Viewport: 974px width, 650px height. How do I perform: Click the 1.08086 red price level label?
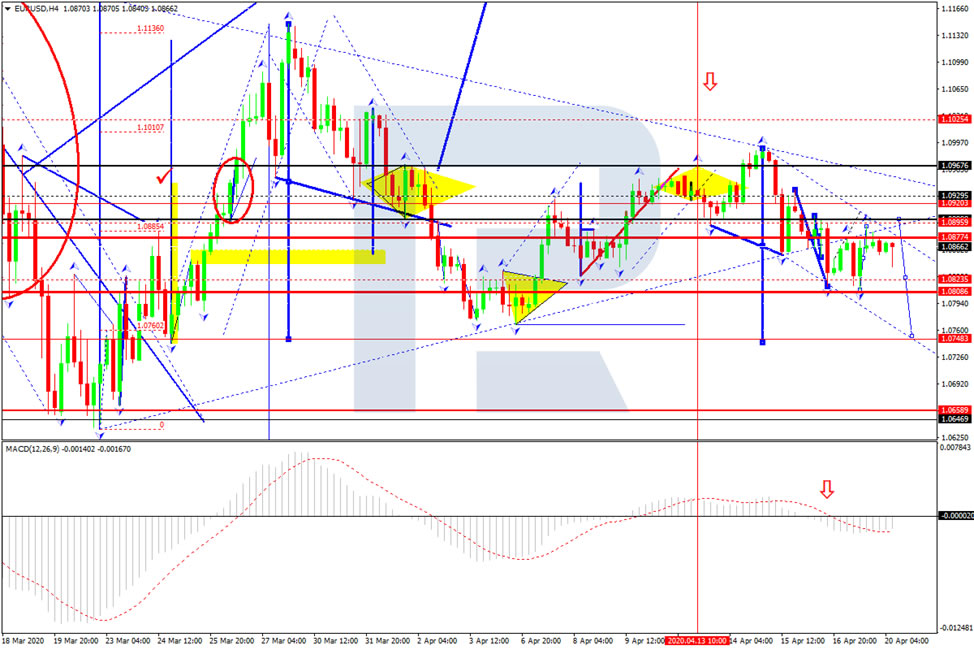955,291
